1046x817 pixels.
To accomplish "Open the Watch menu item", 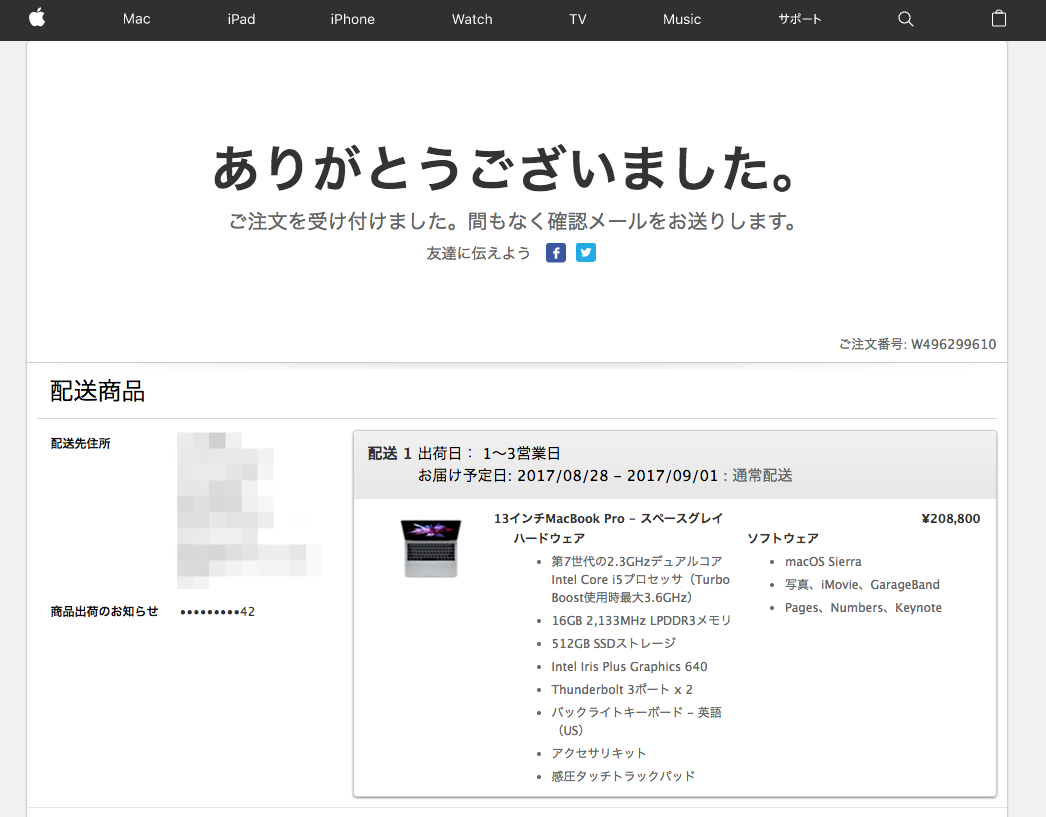I will tap(472, 19).
